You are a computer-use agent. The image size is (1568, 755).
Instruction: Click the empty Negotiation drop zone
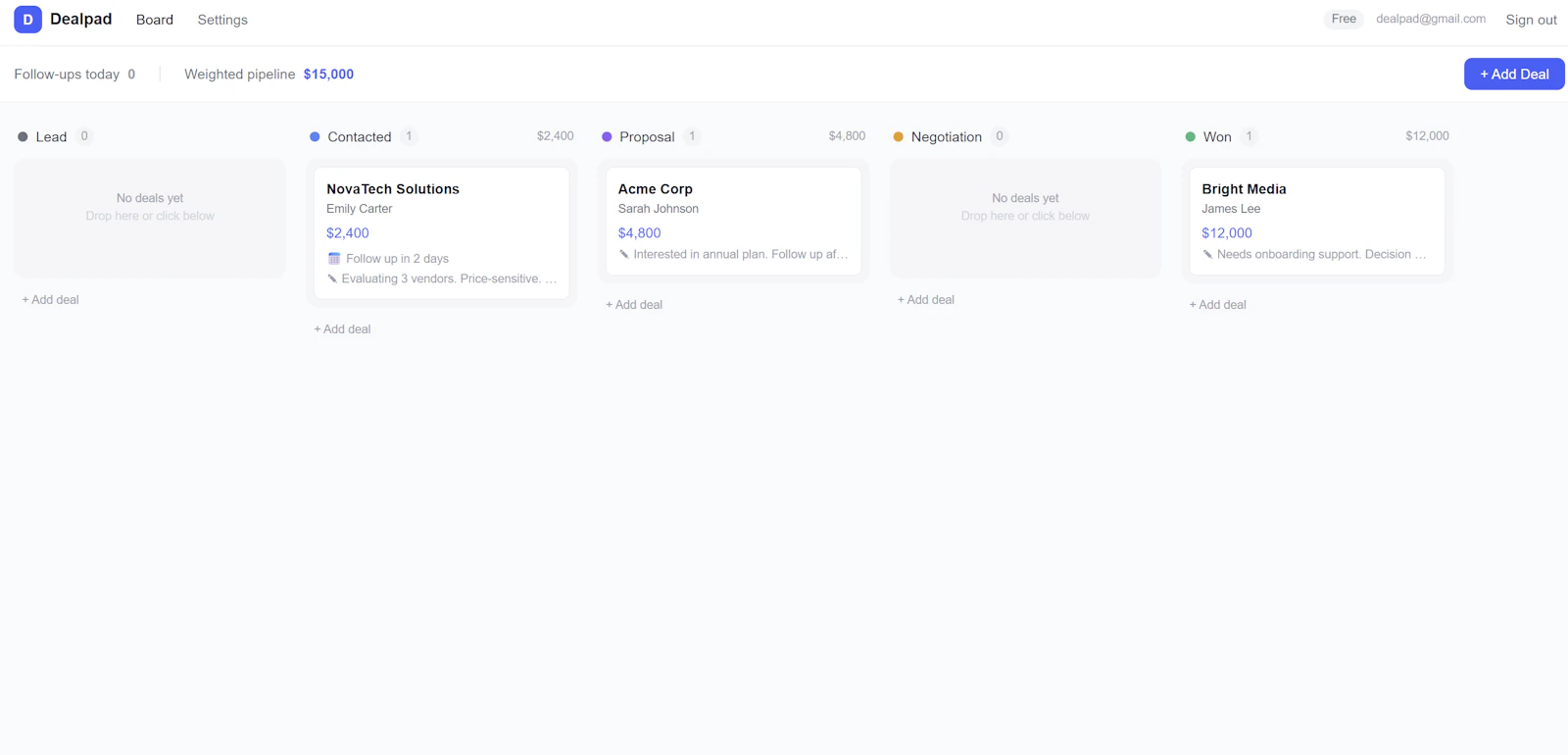click(x=1025, y=218)
